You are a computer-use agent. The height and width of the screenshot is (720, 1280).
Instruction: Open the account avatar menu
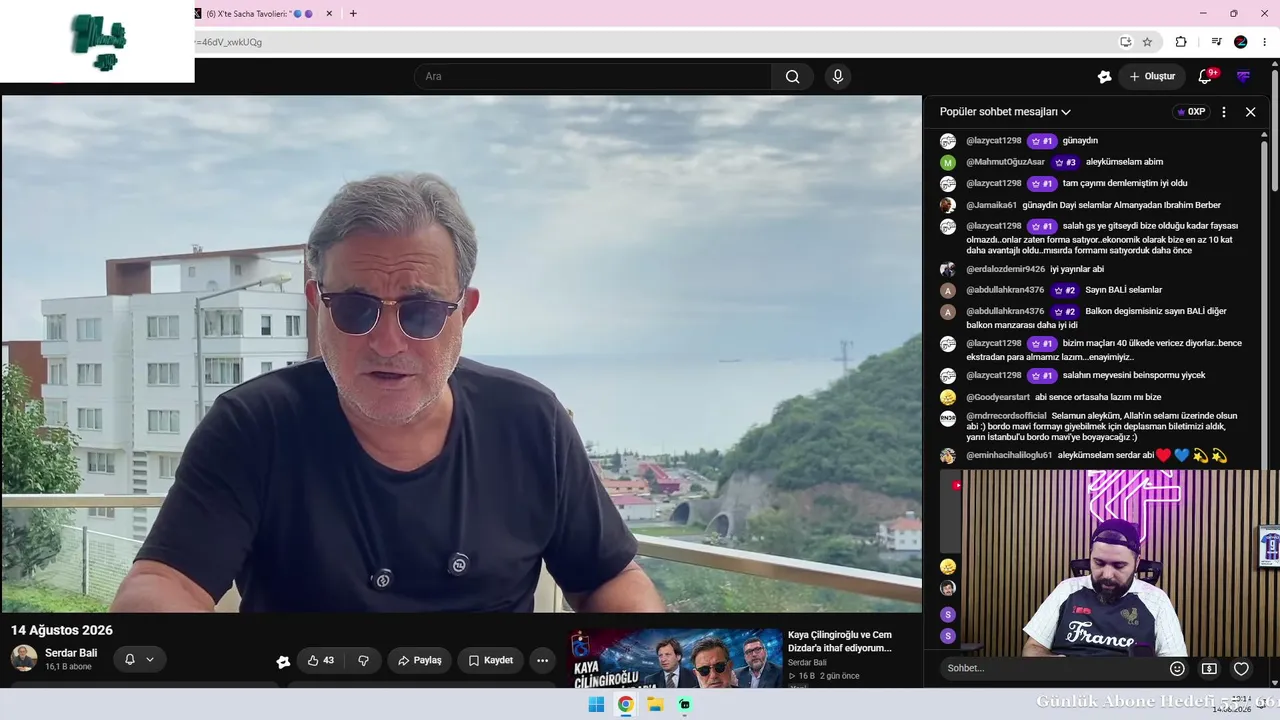[x=1244, y=77]
